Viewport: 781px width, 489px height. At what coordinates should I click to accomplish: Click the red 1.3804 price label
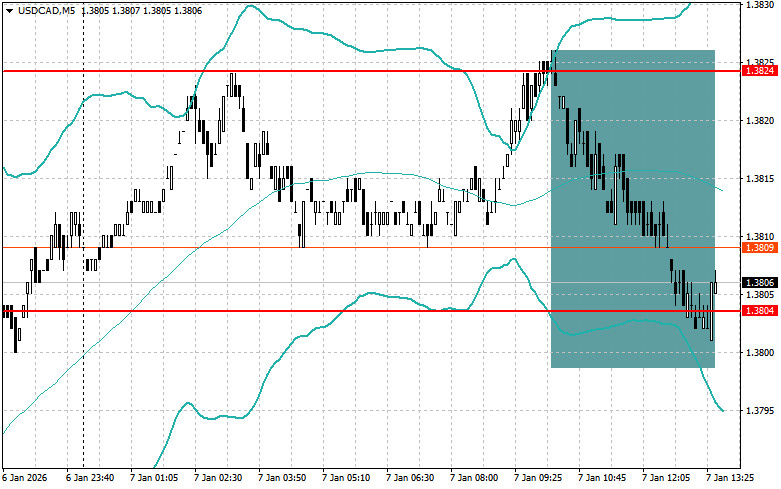pyautogui.click(x=760, y=311)
